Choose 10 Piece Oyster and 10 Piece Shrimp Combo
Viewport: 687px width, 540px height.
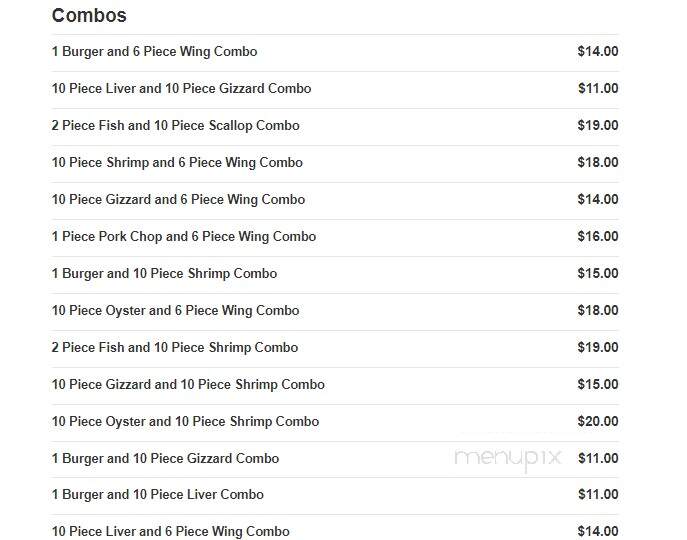[x=335, y=422]
